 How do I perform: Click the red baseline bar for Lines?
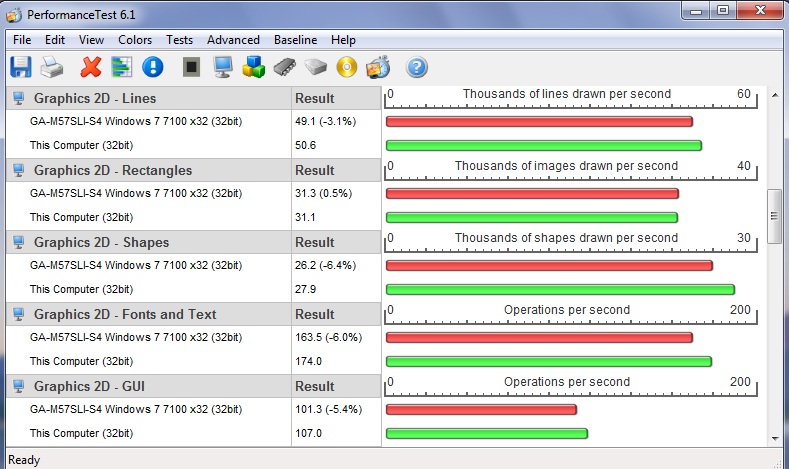coord(539,121)
